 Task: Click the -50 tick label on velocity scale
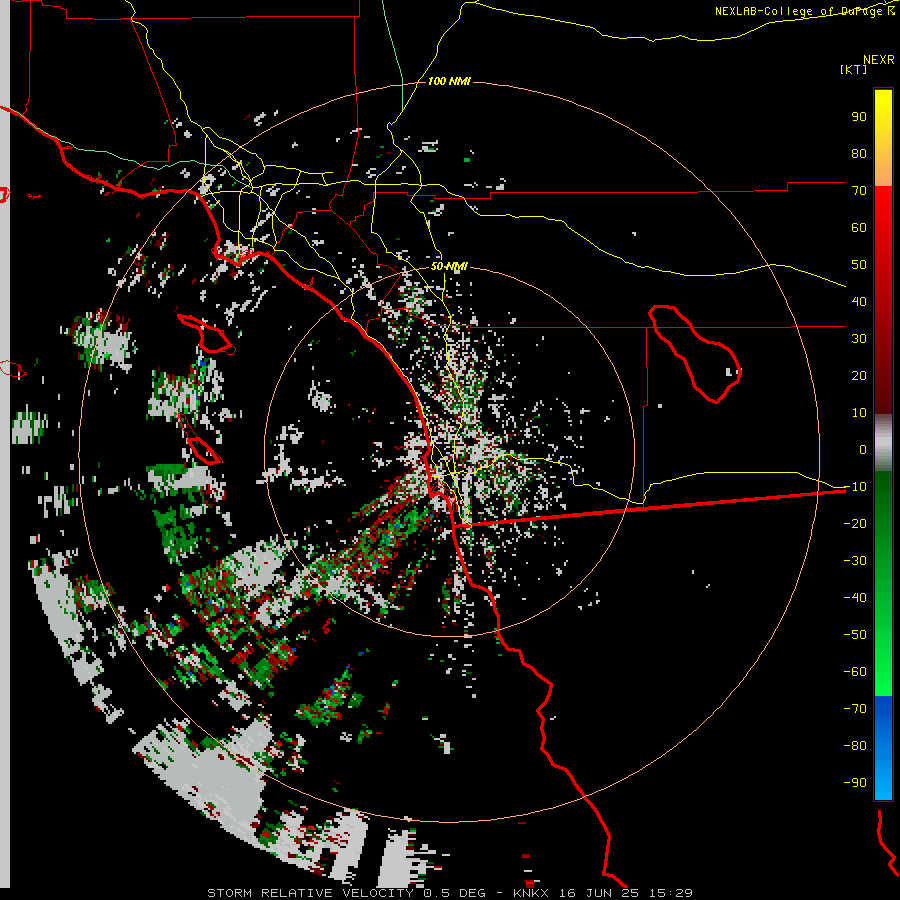[855, 635]
